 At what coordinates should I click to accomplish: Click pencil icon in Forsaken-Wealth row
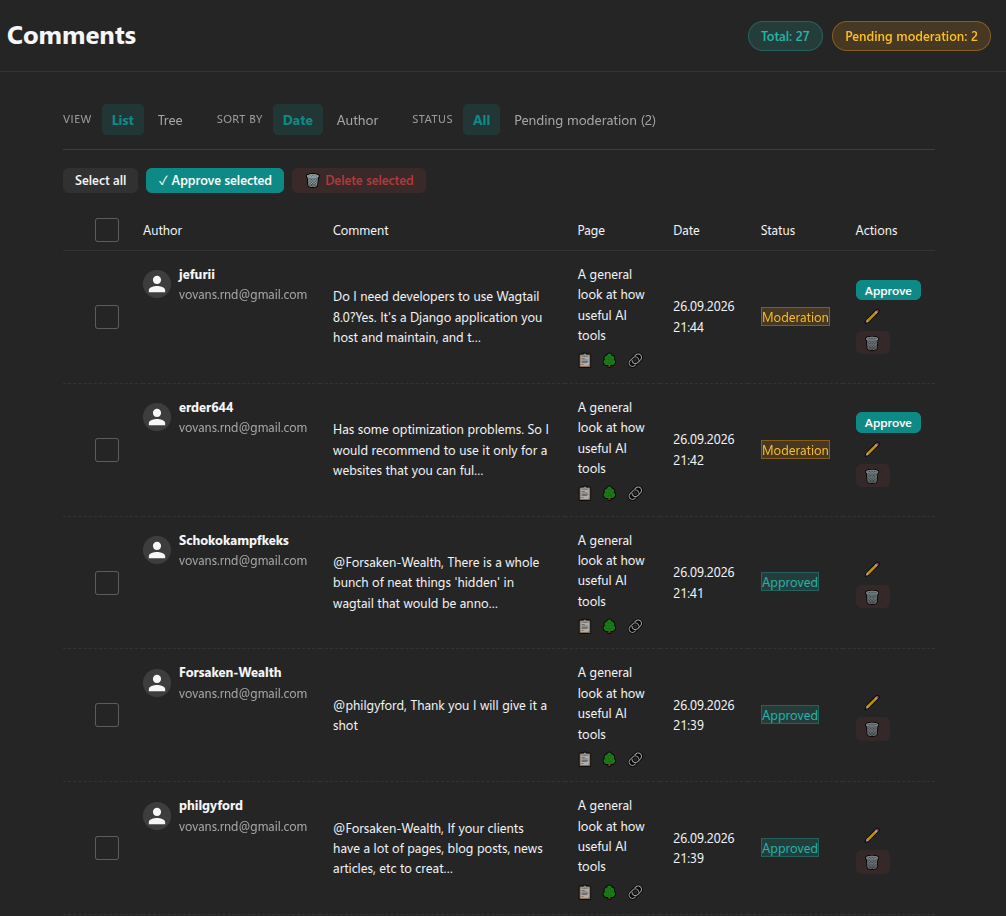click(871, 702)
